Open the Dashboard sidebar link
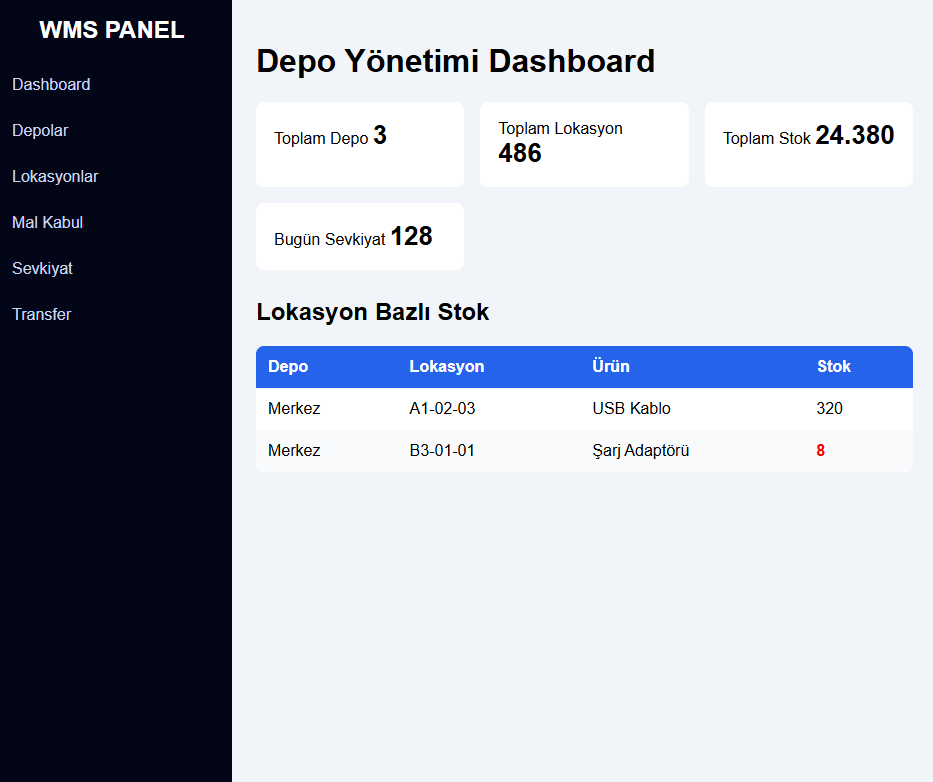The width and height of the screenshot is (933, 782). tap(51, 85)
